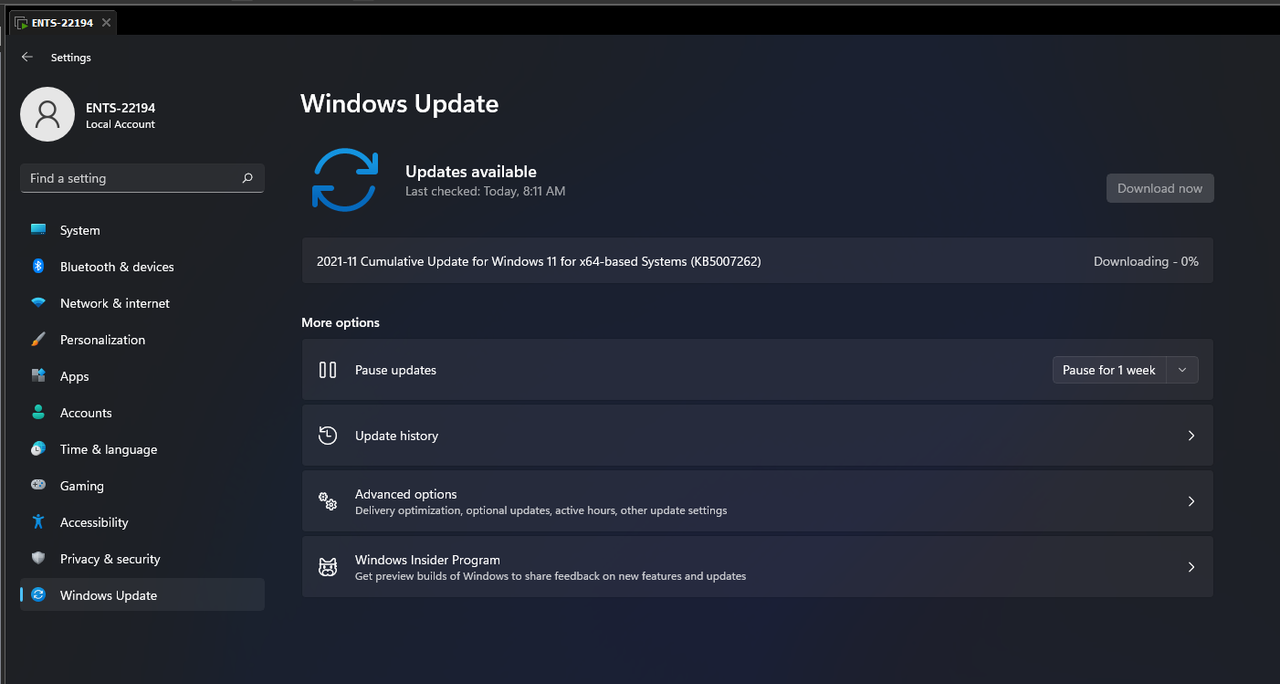
Task: Click the ENTS-22194 tab label
Action: coord(62,23)
